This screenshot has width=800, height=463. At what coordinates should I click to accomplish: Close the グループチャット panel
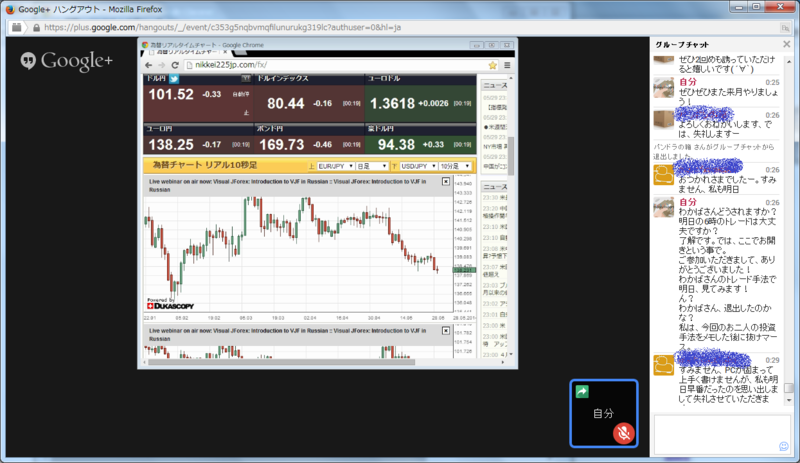786,44
